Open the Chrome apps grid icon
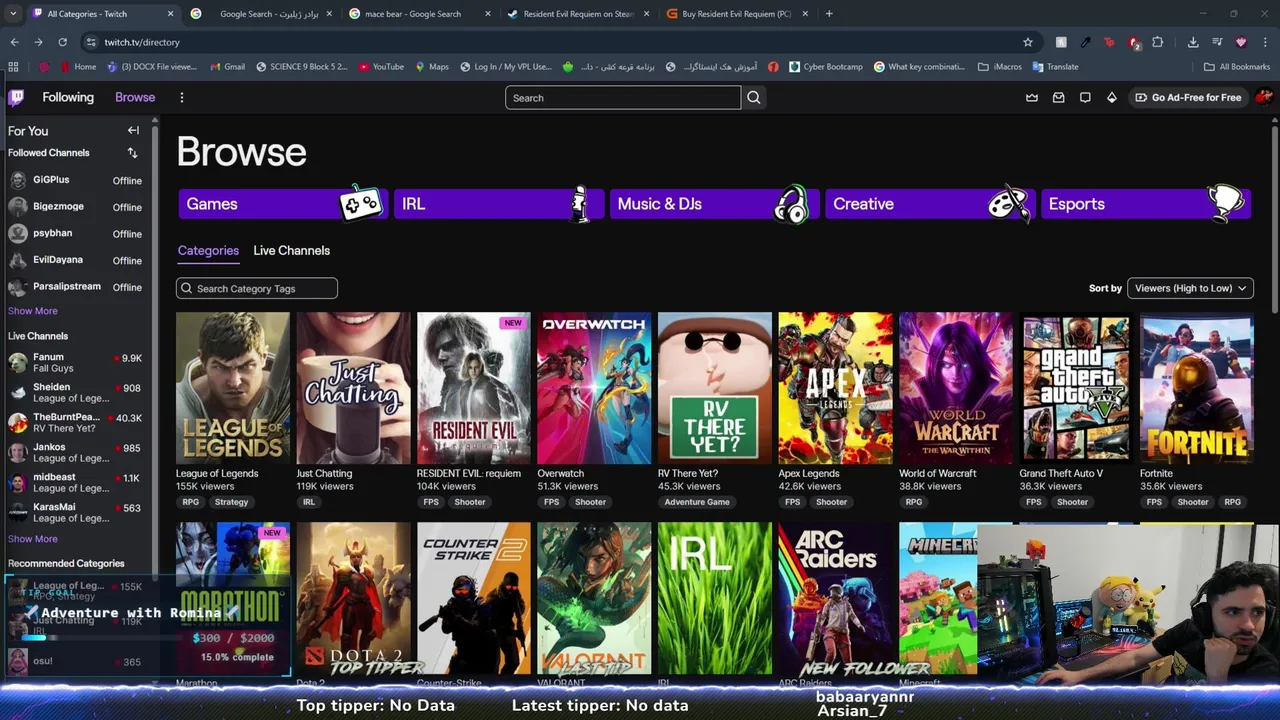 pyautogui.click(x=13, y=67)
